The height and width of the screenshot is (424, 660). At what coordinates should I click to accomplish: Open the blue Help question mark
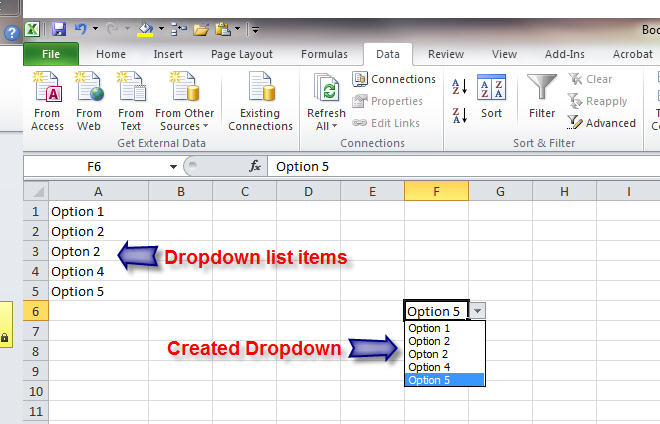click(12, 33)
